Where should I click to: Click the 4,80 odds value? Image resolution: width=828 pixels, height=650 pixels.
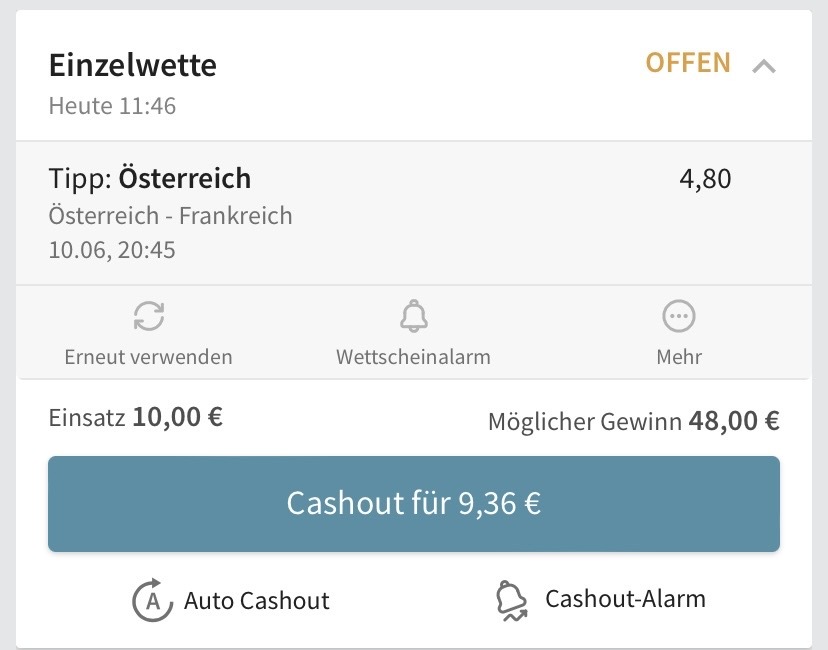(705, 178)
